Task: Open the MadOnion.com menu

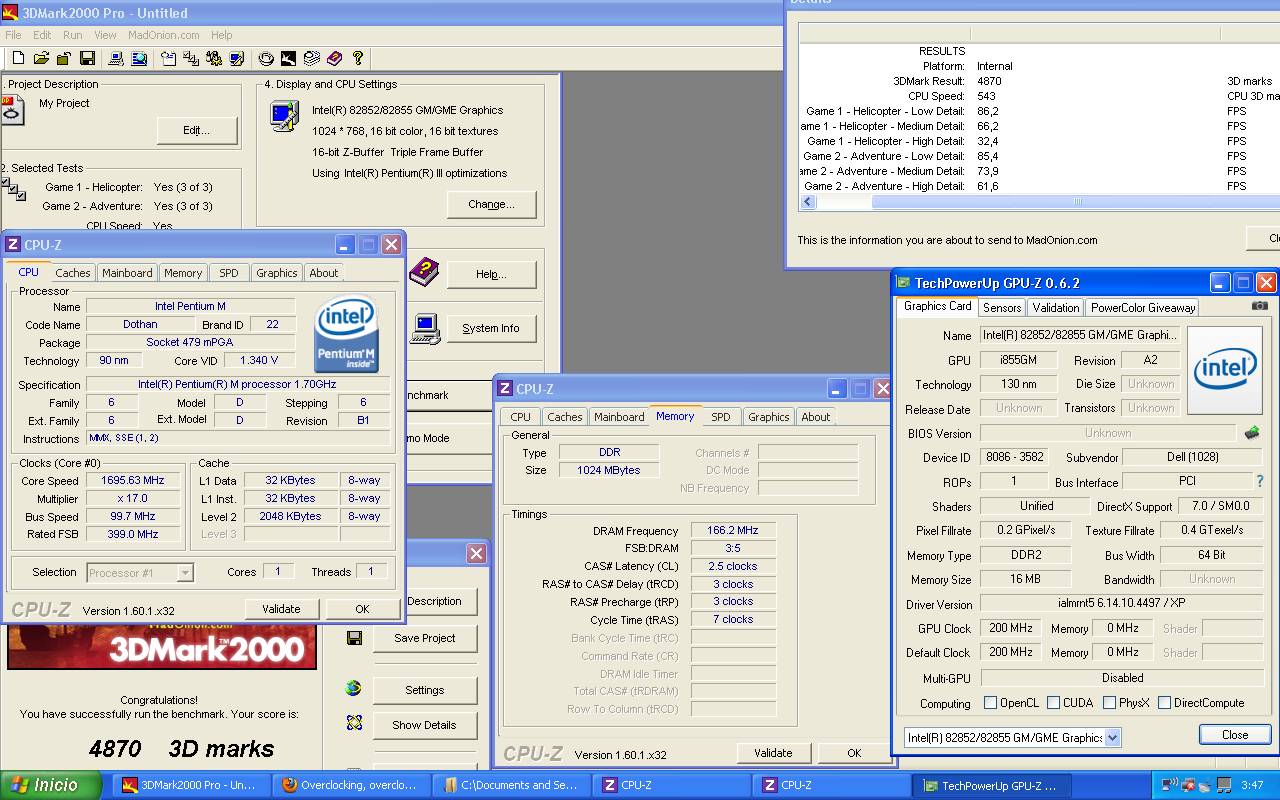Action: pyautogui.click(x=164, y=35)
